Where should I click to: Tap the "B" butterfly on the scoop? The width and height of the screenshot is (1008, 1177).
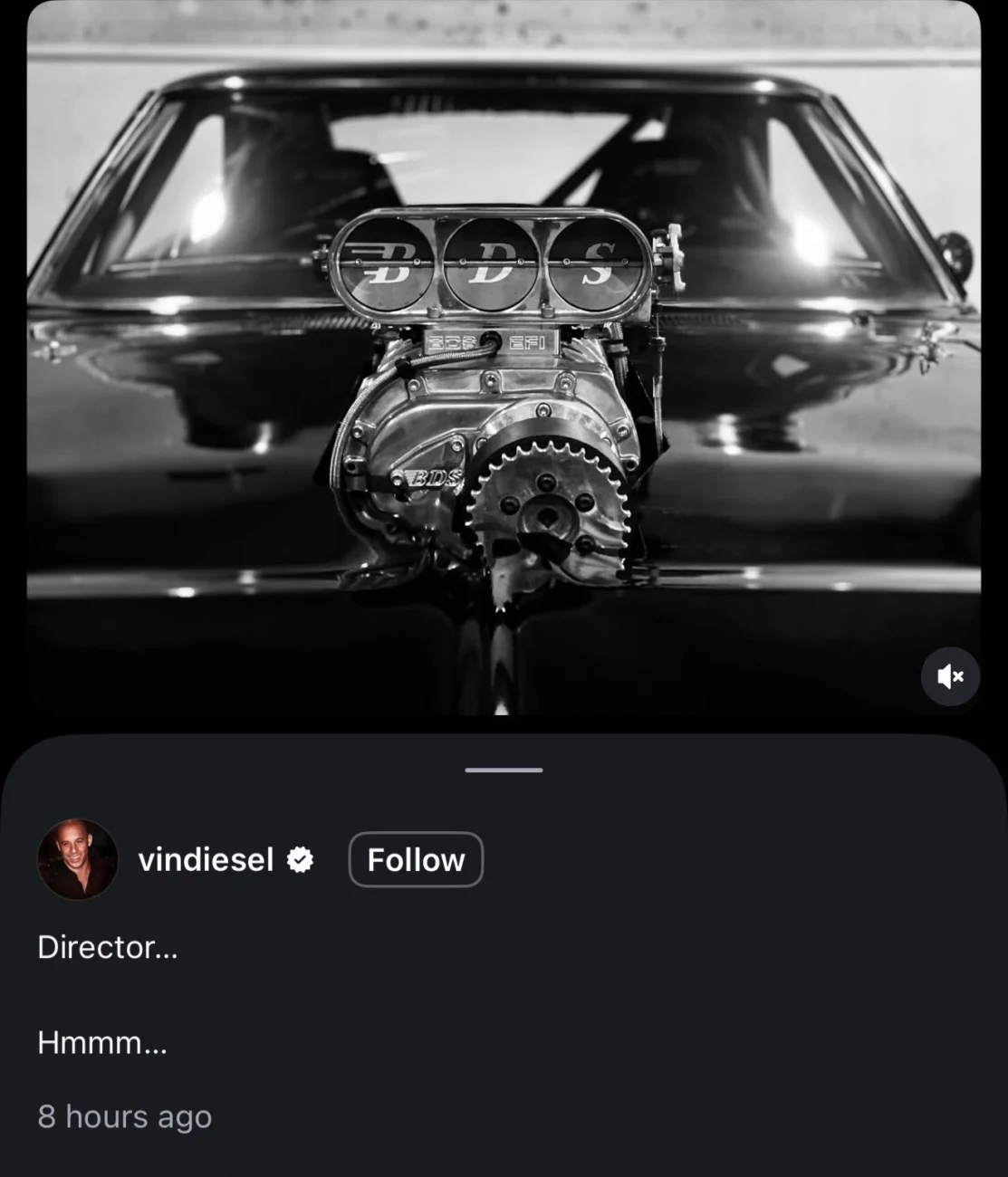click(387, 263)
